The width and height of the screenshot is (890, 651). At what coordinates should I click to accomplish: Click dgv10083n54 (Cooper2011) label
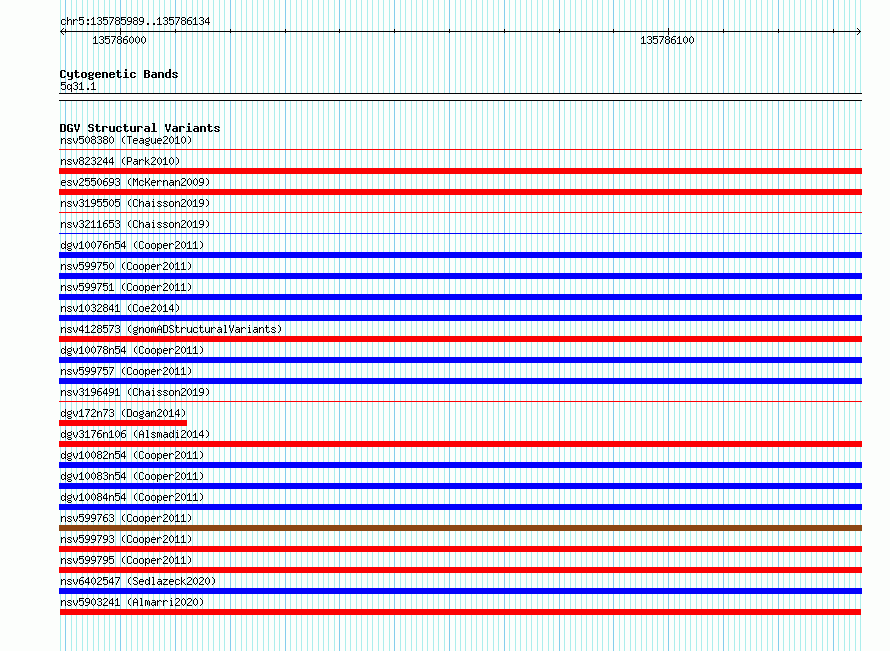(x=132, y=476)
